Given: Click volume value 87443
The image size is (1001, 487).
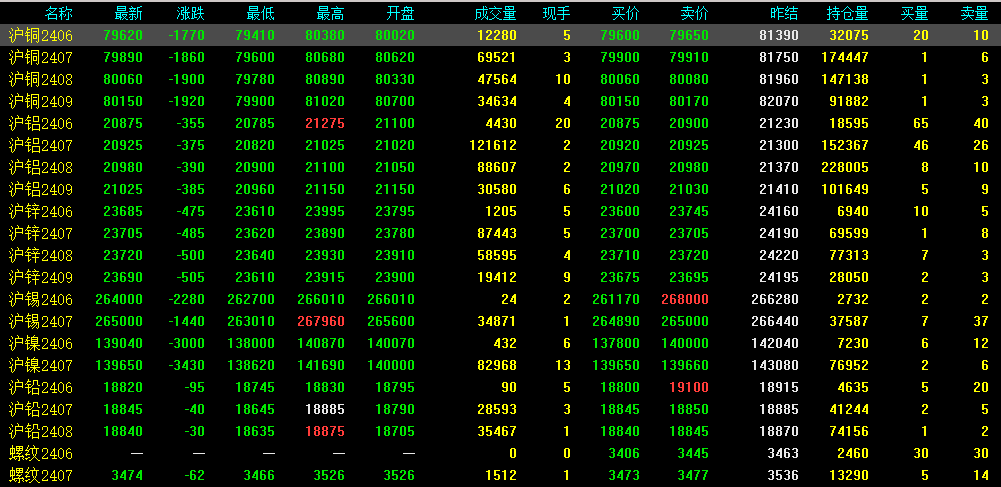Looking at the screenshot, I should [497, 233].
